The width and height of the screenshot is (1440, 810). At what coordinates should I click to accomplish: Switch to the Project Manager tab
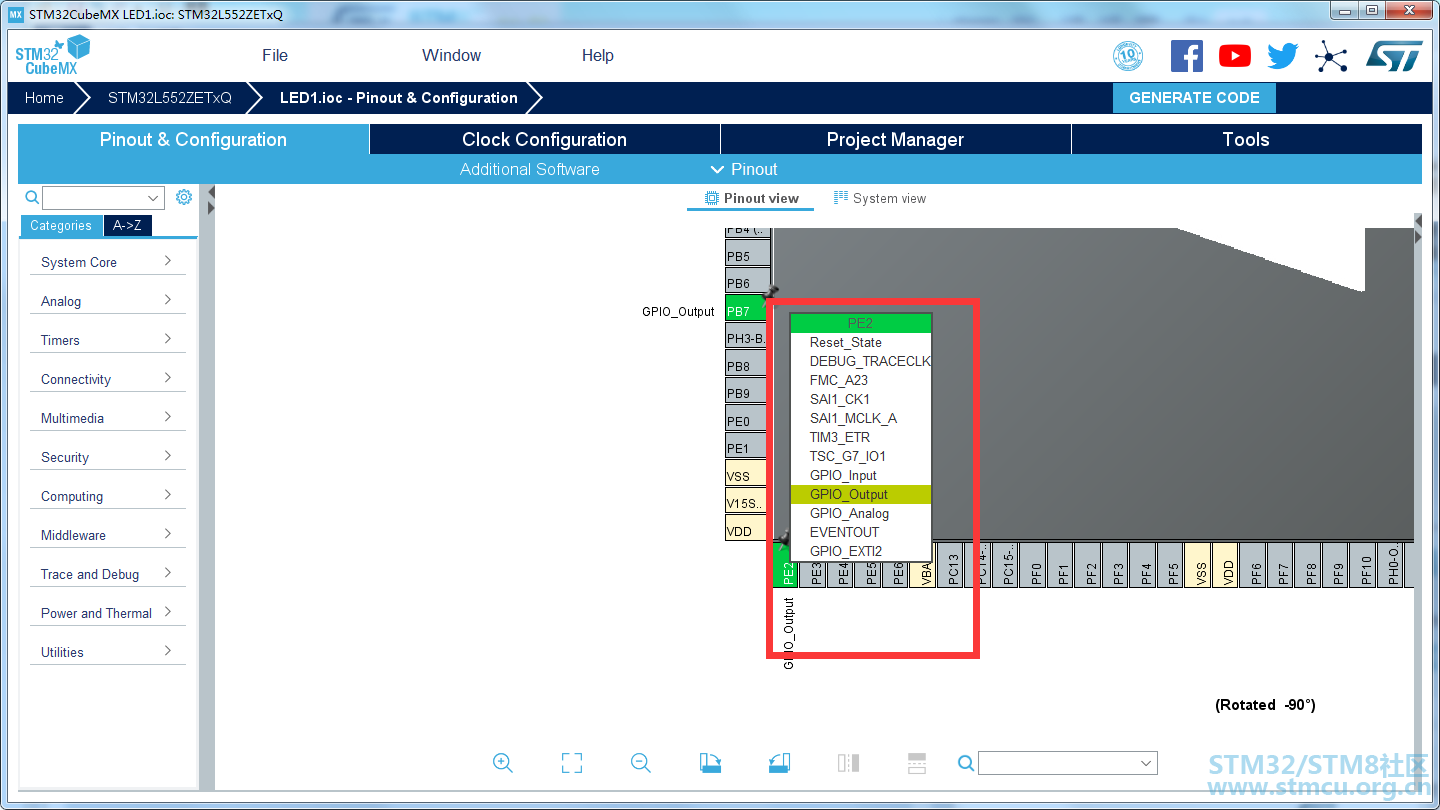coord(895,139)
